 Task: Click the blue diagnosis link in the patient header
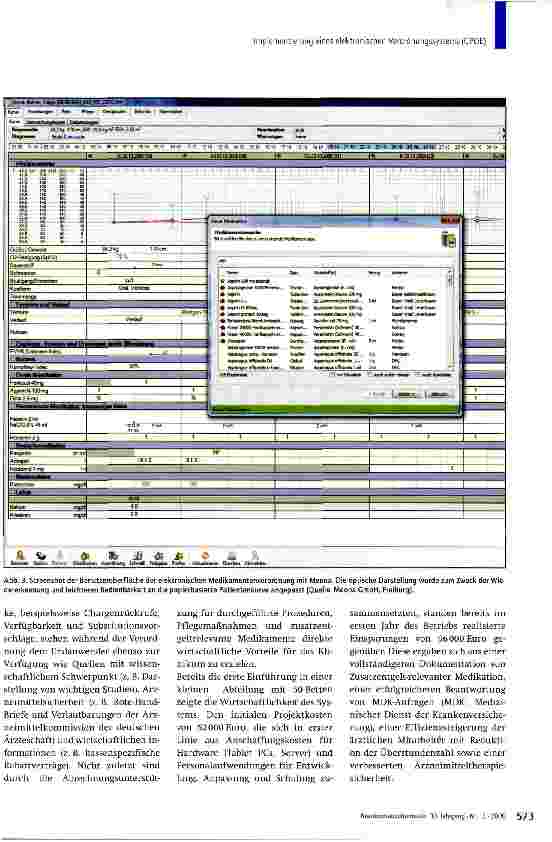tap(67, 136)
